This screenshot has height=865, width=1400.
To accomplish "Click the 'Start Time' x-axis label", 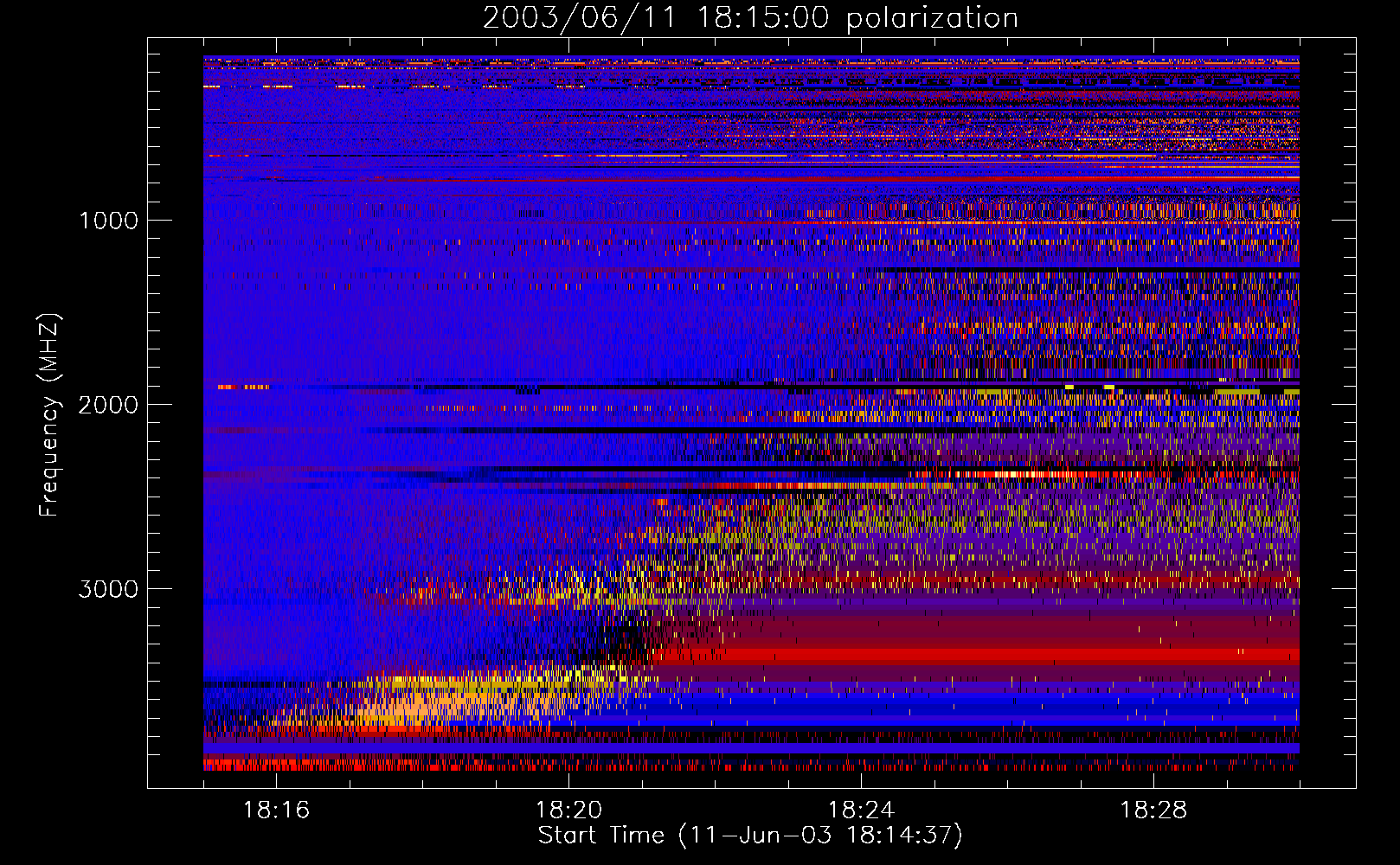I will (749, 835).
